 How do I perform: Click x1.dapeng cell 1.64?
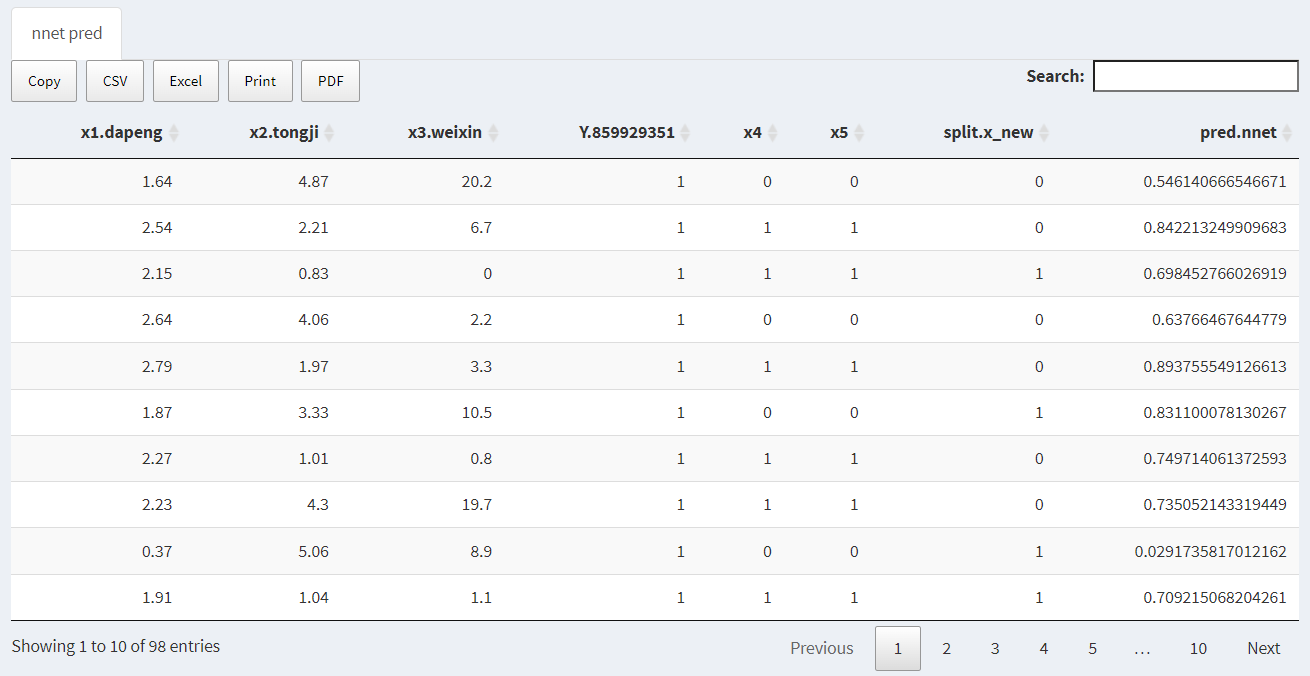tap(157, 182)
